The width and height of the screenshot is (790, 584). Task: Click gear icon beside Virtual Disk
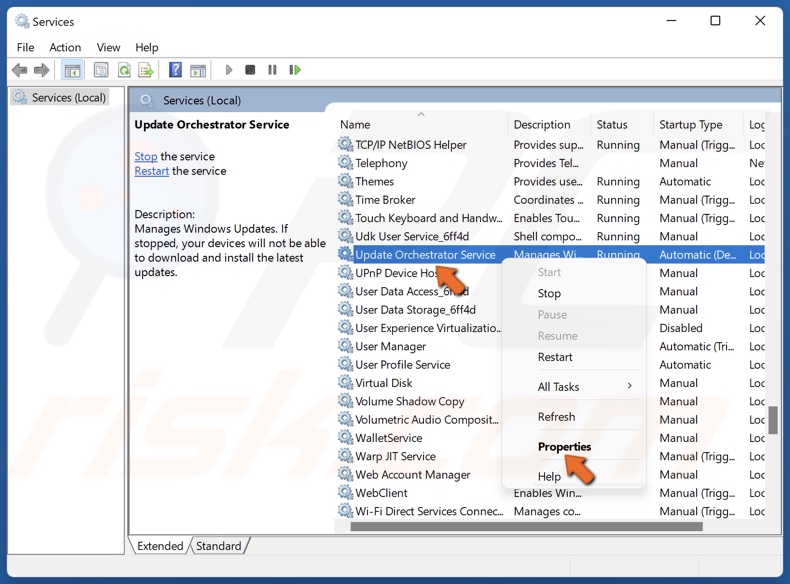345,382
